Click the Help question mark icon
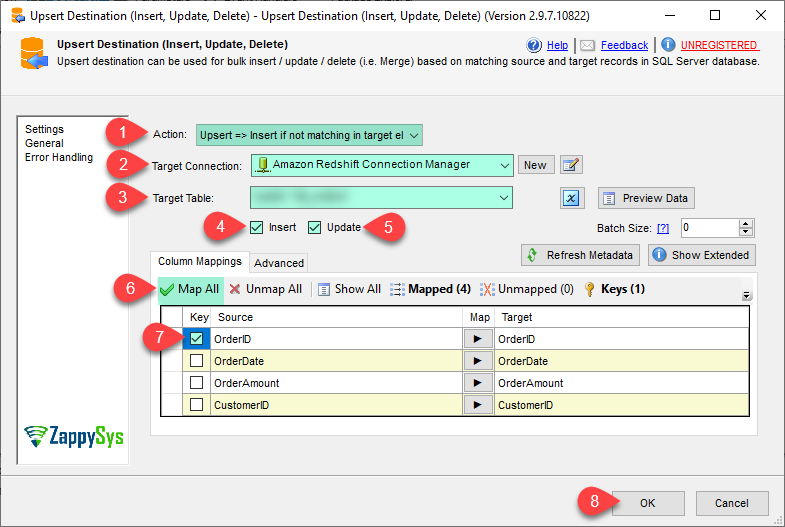This screenshot has width=785, height=527. tap(534, 45)
